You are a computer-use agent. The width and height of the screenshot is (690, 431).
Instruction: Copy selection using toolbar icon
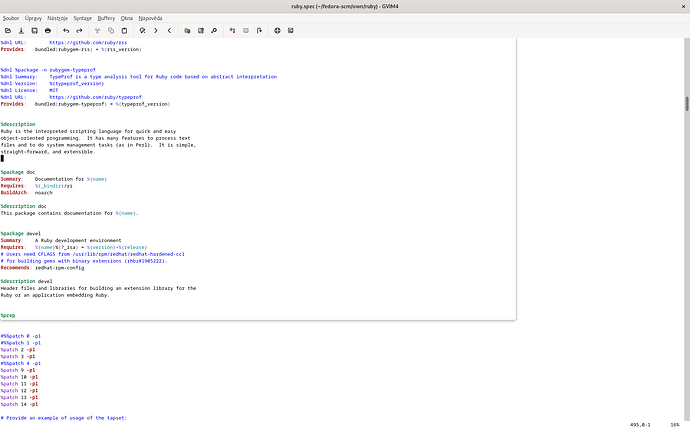click(x=111, y=30)
